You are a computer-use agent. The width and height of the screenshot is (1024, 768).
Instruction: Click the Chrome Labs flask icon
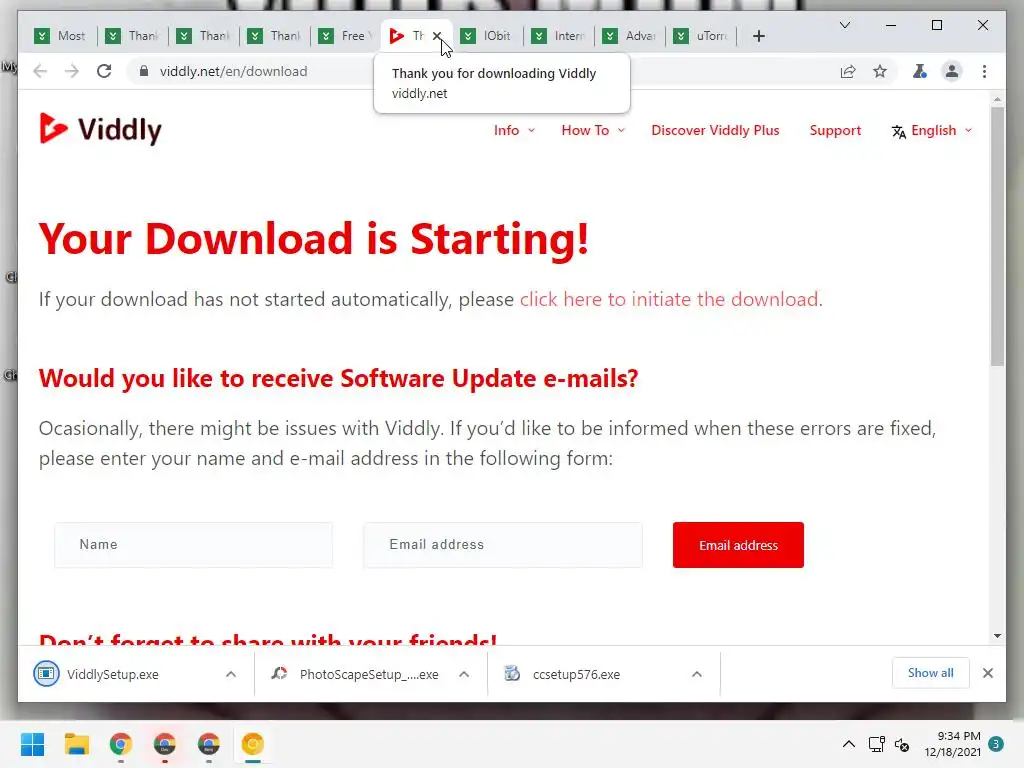tap(920, 71)
